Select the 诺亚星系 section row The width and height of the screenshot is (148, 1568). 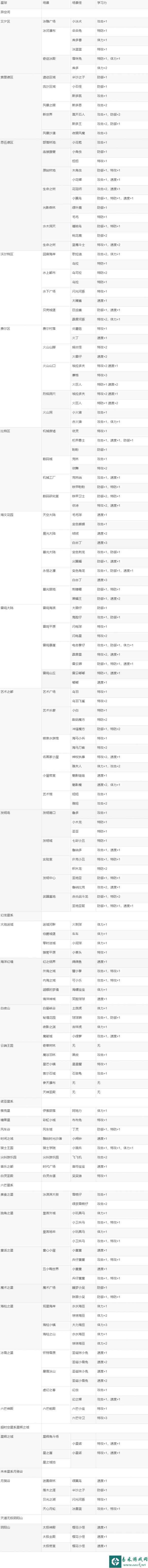(74, 1102)
